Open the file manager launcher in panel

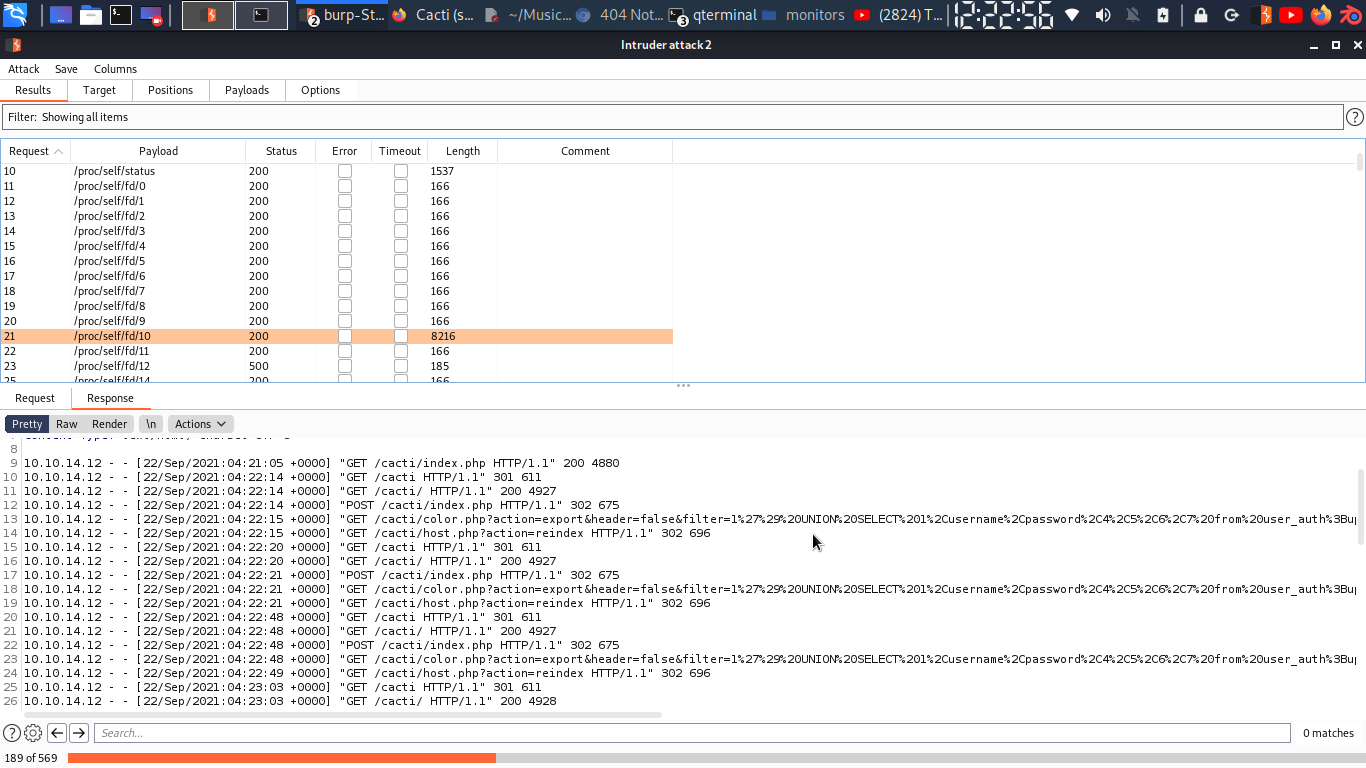91,15
